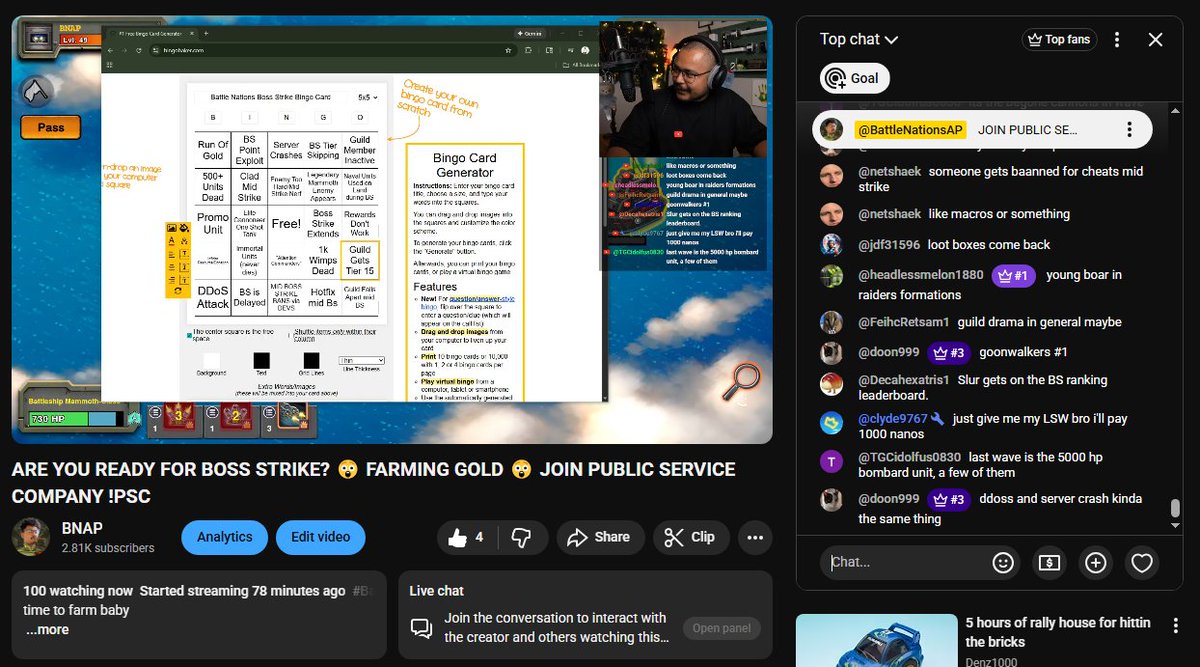1200x667 pixels.
Task: Open Denz1000 channel from recommendation
Action: click(992, 662)
